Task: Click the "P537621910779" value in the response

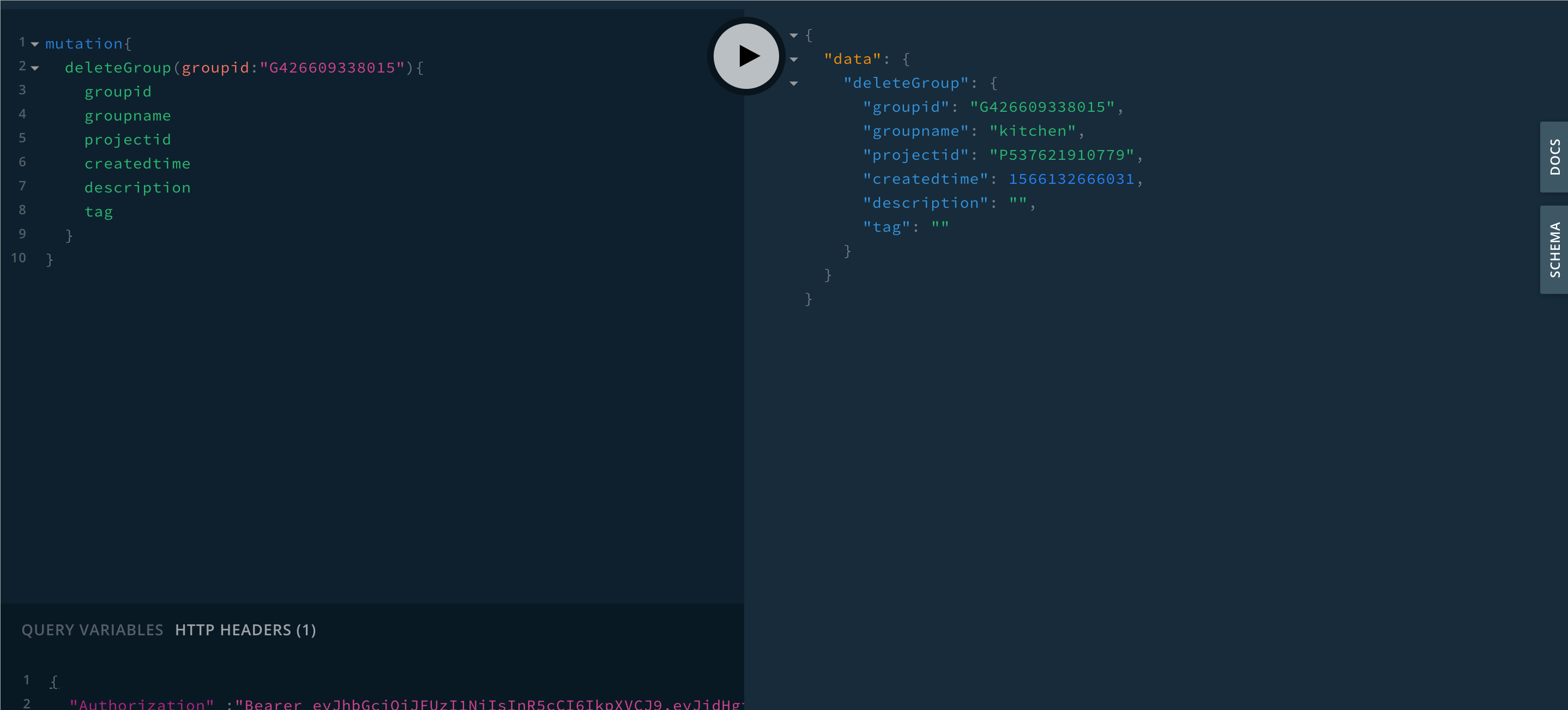Action: [1062, 155]
